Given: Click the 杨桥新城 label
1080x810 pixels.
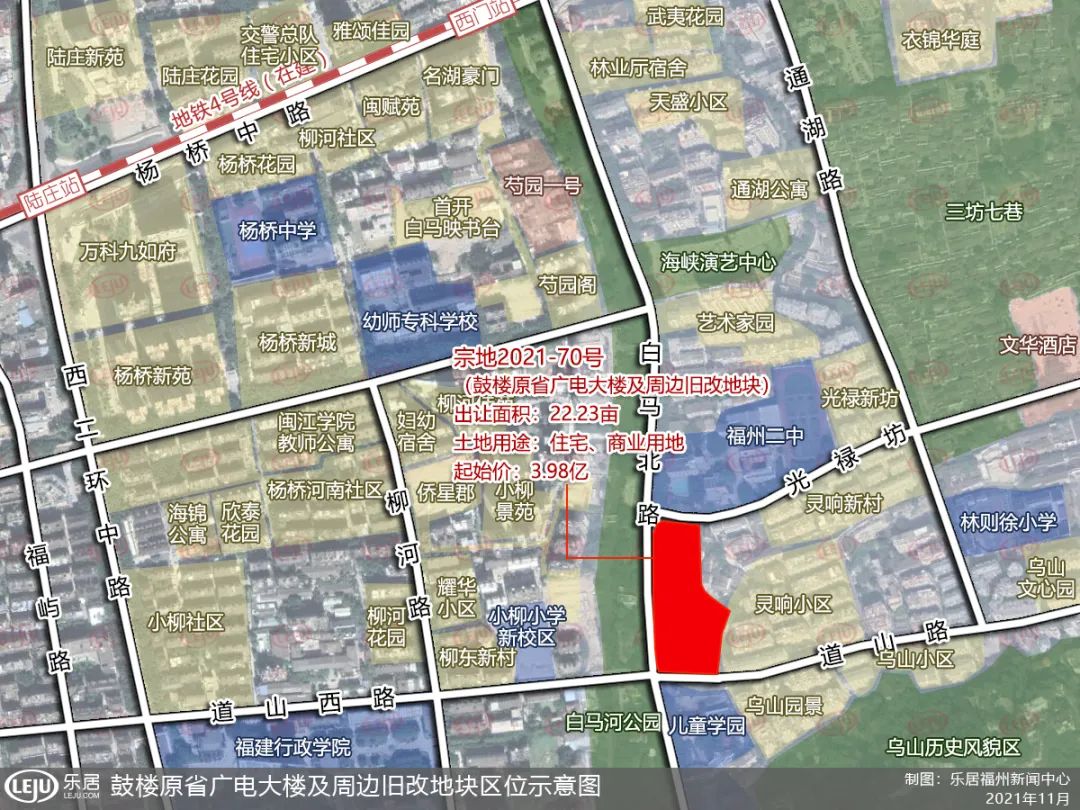Looking at the screenshot, I should pos(298,342).
